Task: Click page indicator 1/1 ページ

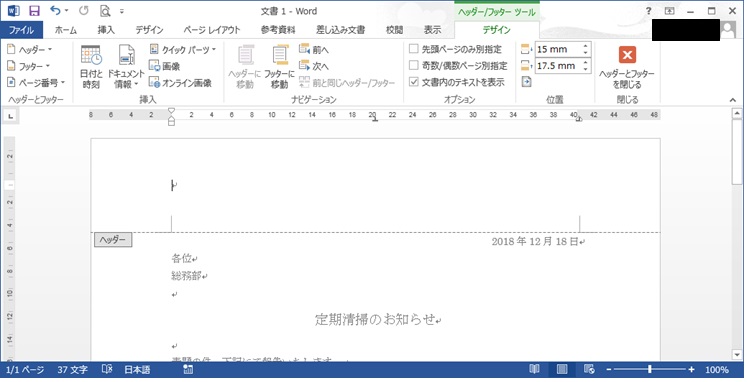Action: [25, 370]
